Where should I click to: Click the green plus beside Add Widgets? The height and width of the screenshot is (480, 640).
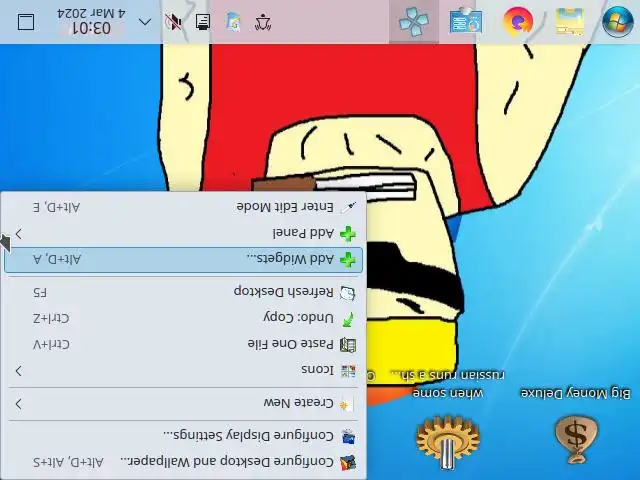[348, 260]
